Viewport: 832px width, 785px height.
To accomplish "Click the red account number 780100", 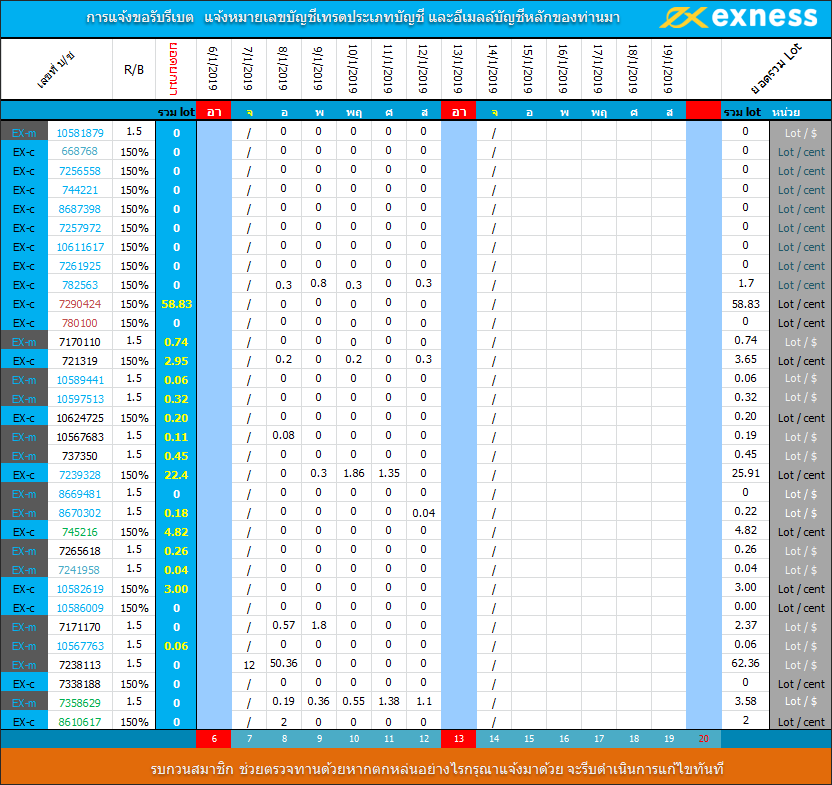I will click(x=80, y=323).
